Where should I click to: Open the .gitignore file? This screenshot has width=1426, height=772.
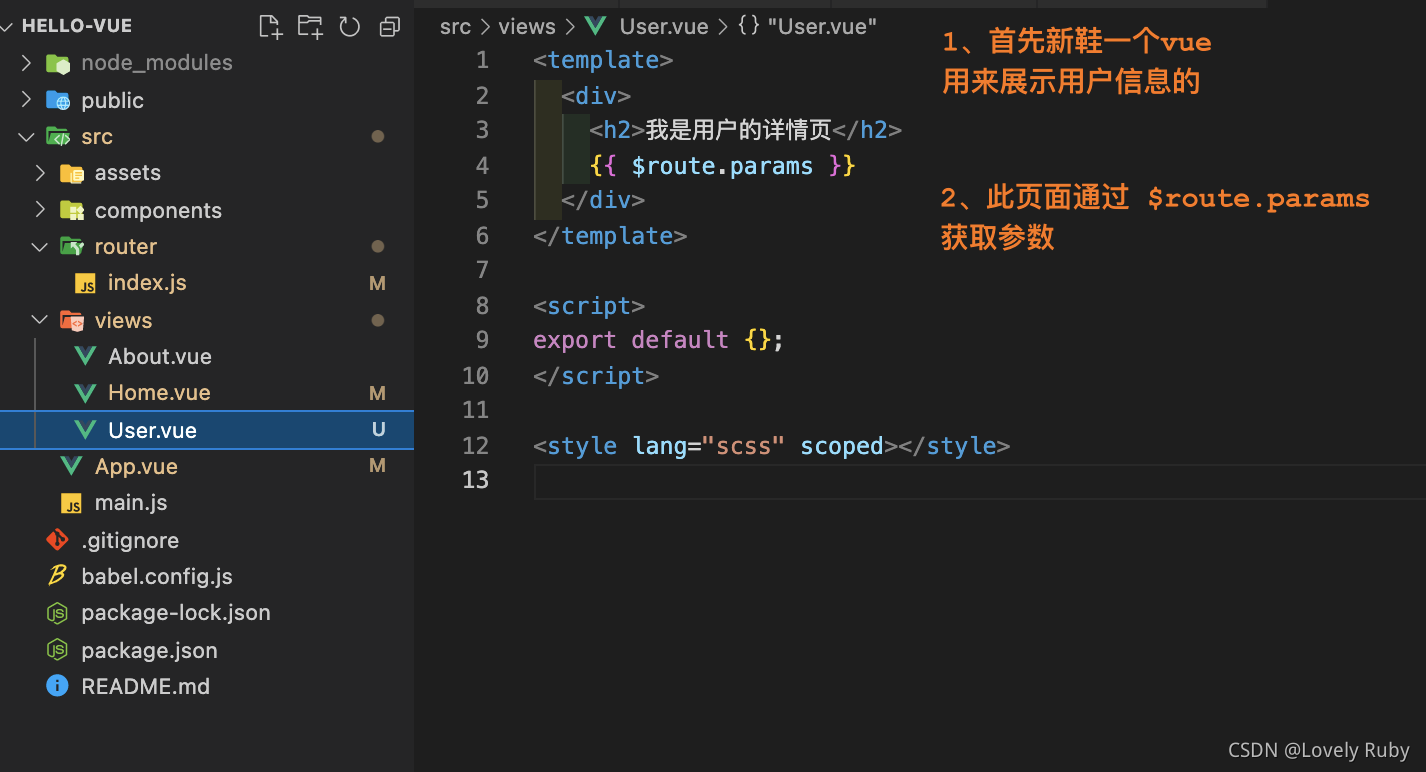click(x=130, y=540)
